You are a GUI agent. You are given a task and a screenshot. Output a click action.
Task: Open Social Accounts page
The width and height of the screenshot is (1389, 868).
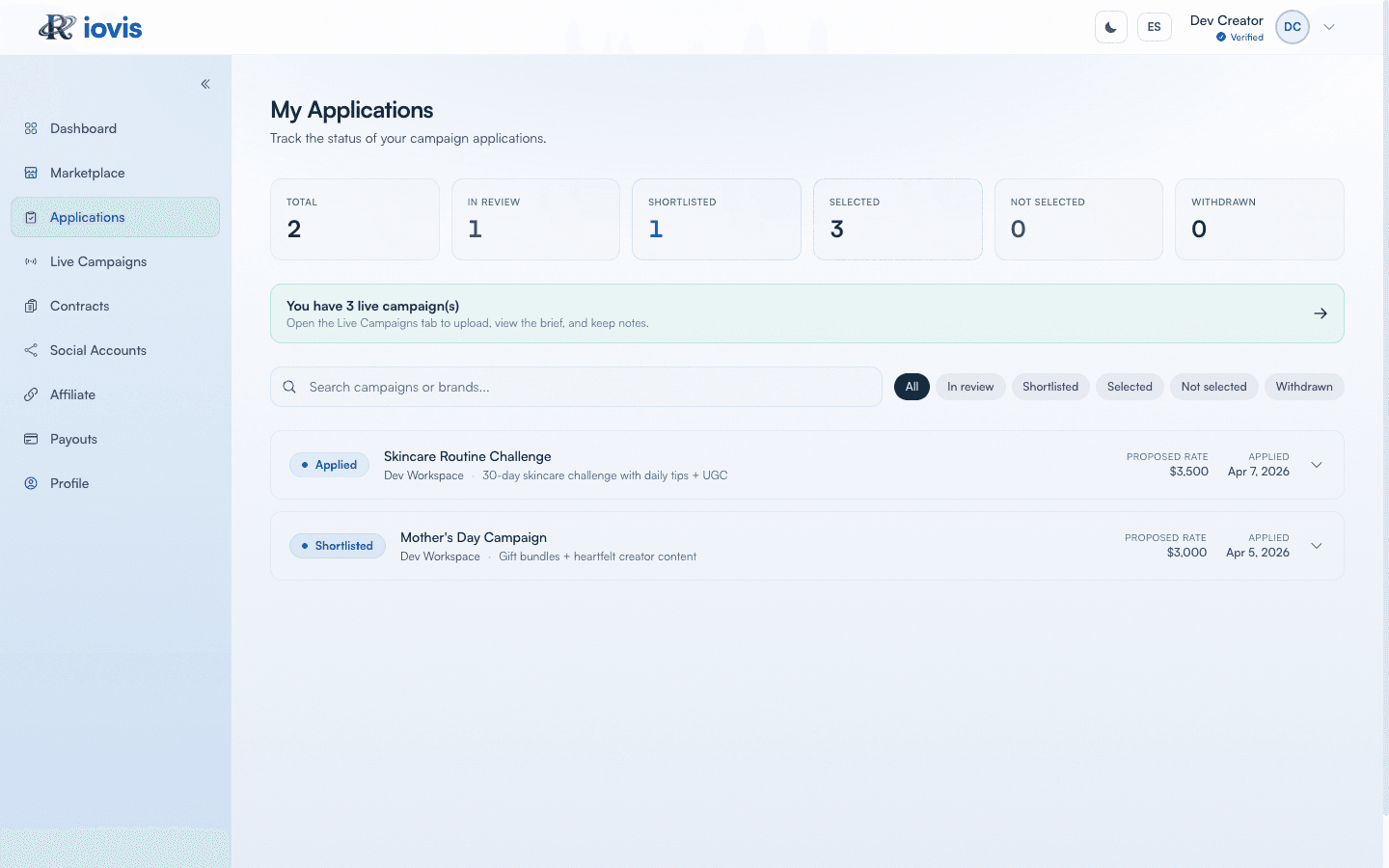(115, 350)
